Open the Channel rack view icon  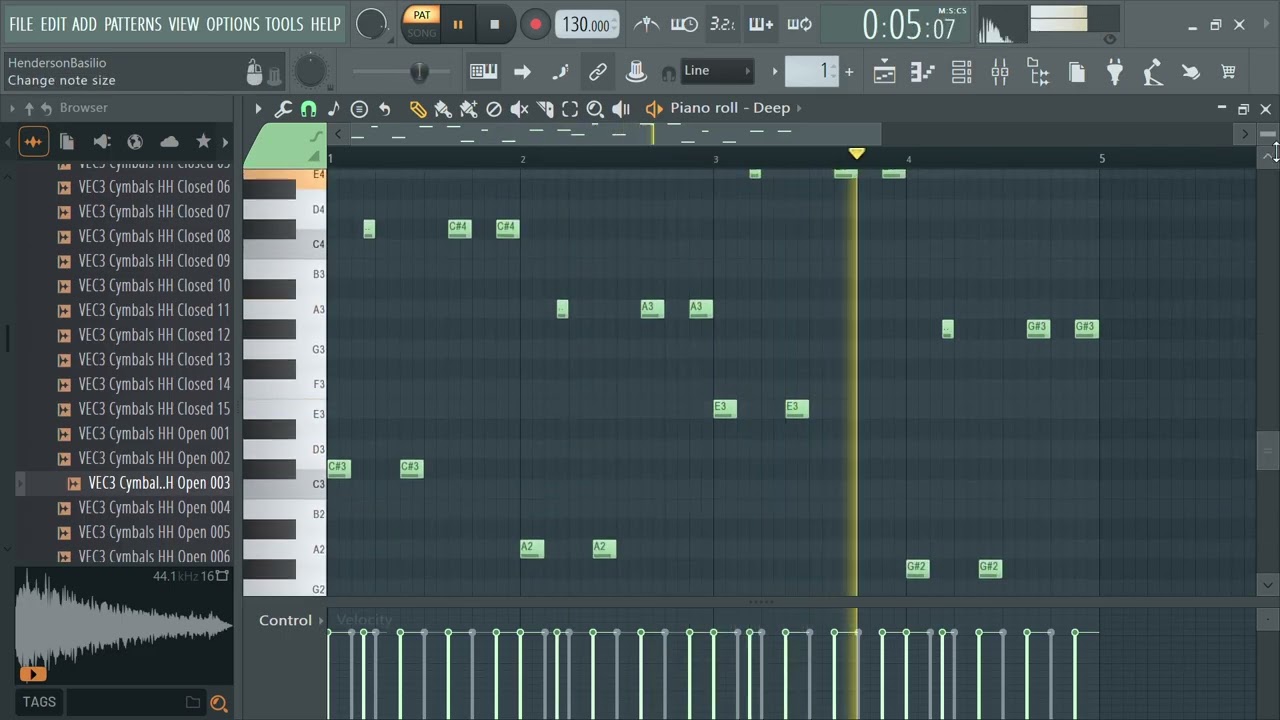[961, 72]
